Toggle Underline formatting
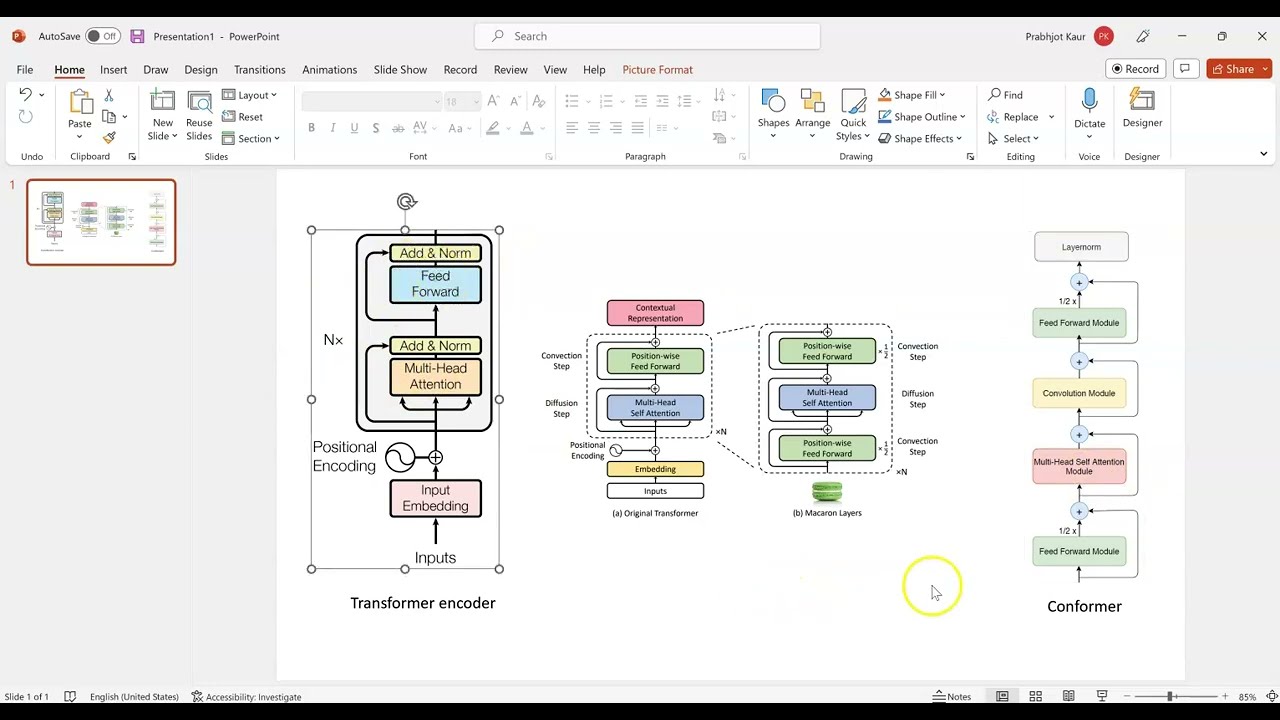This screenshot has height=720, width=1280. (x=354, y=128)
